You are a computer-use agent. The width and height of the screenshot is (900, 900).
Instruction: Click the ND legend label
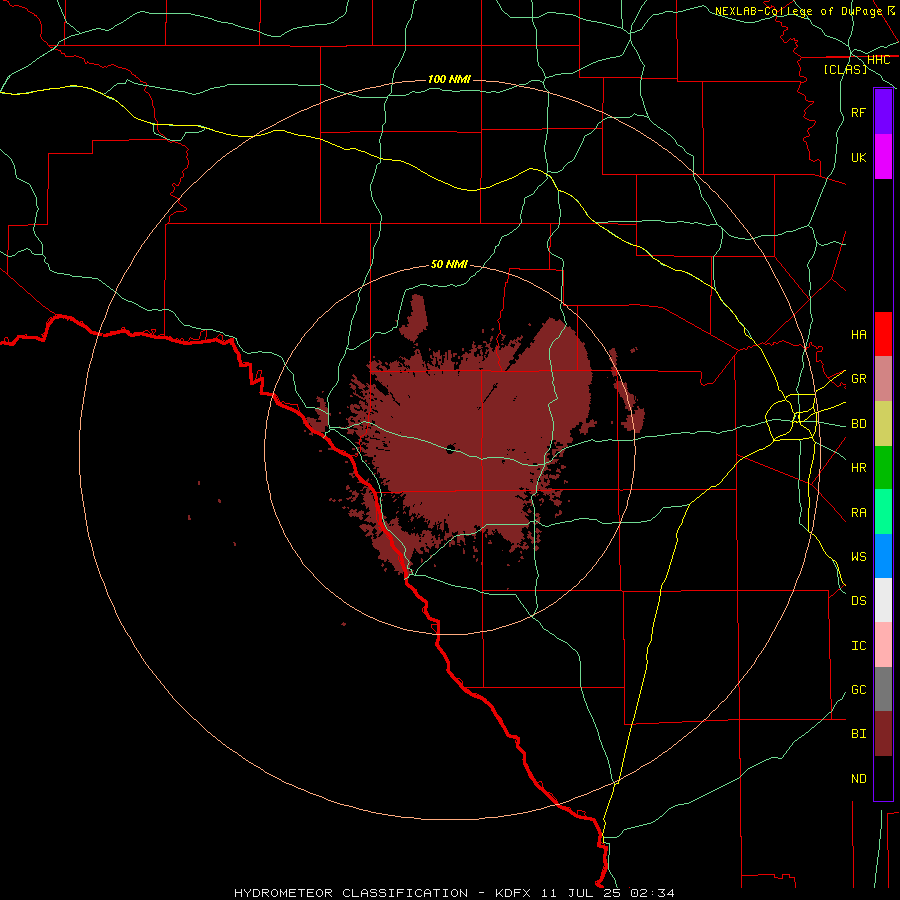coord(858,779)
